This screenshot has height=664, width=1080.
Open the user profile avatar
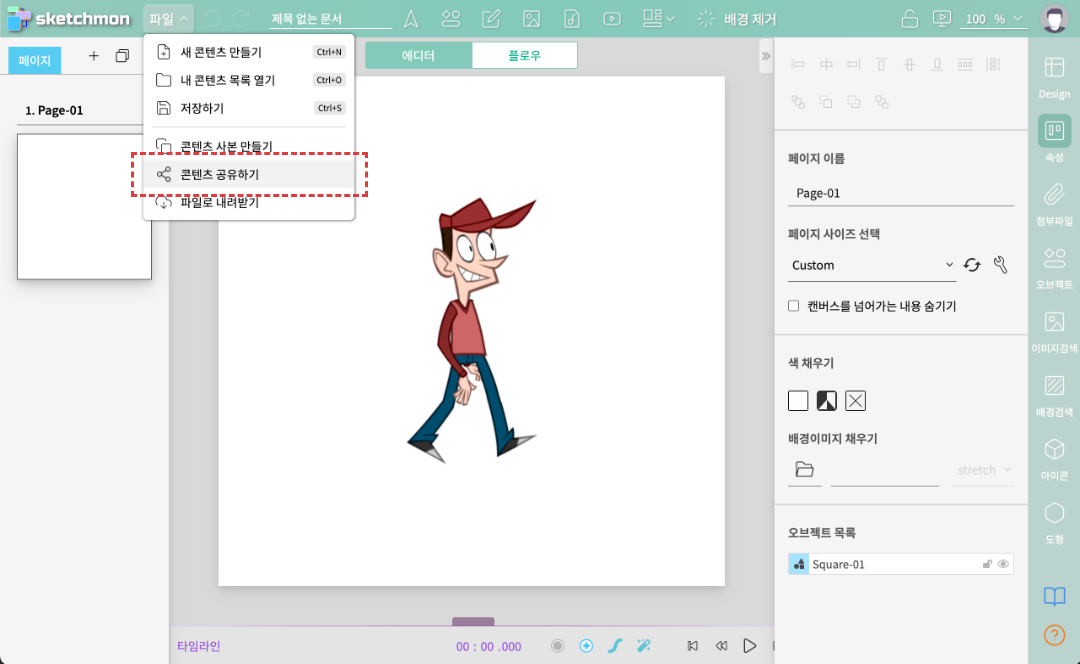pos(1054,19)
